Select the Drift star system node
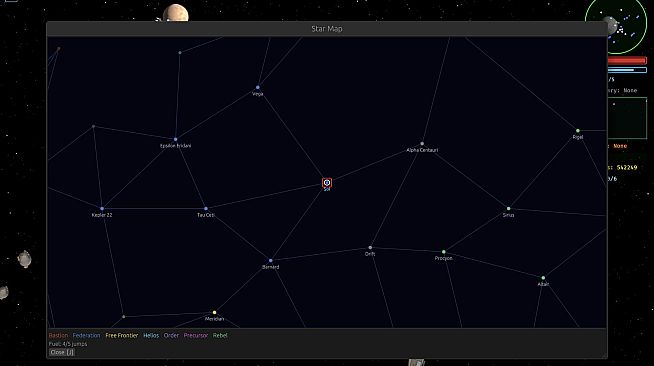This screenshot has width=654, height=366. 370,248
